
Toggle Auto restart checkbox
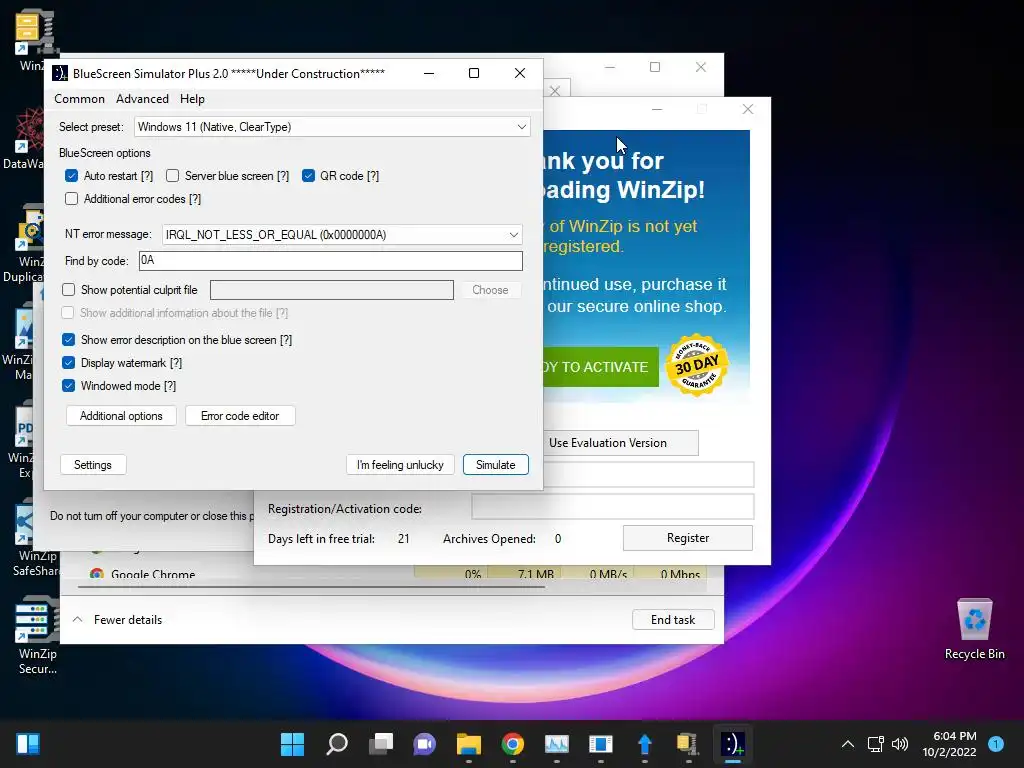click(x=72, y=176)
